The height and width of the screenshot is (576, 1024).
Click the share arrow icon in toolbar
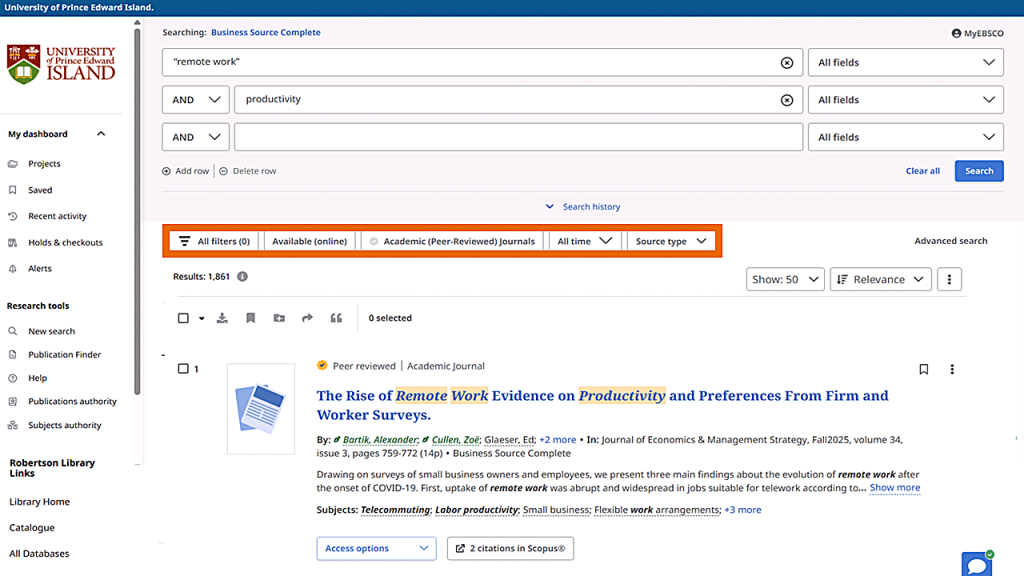point(307,318)
